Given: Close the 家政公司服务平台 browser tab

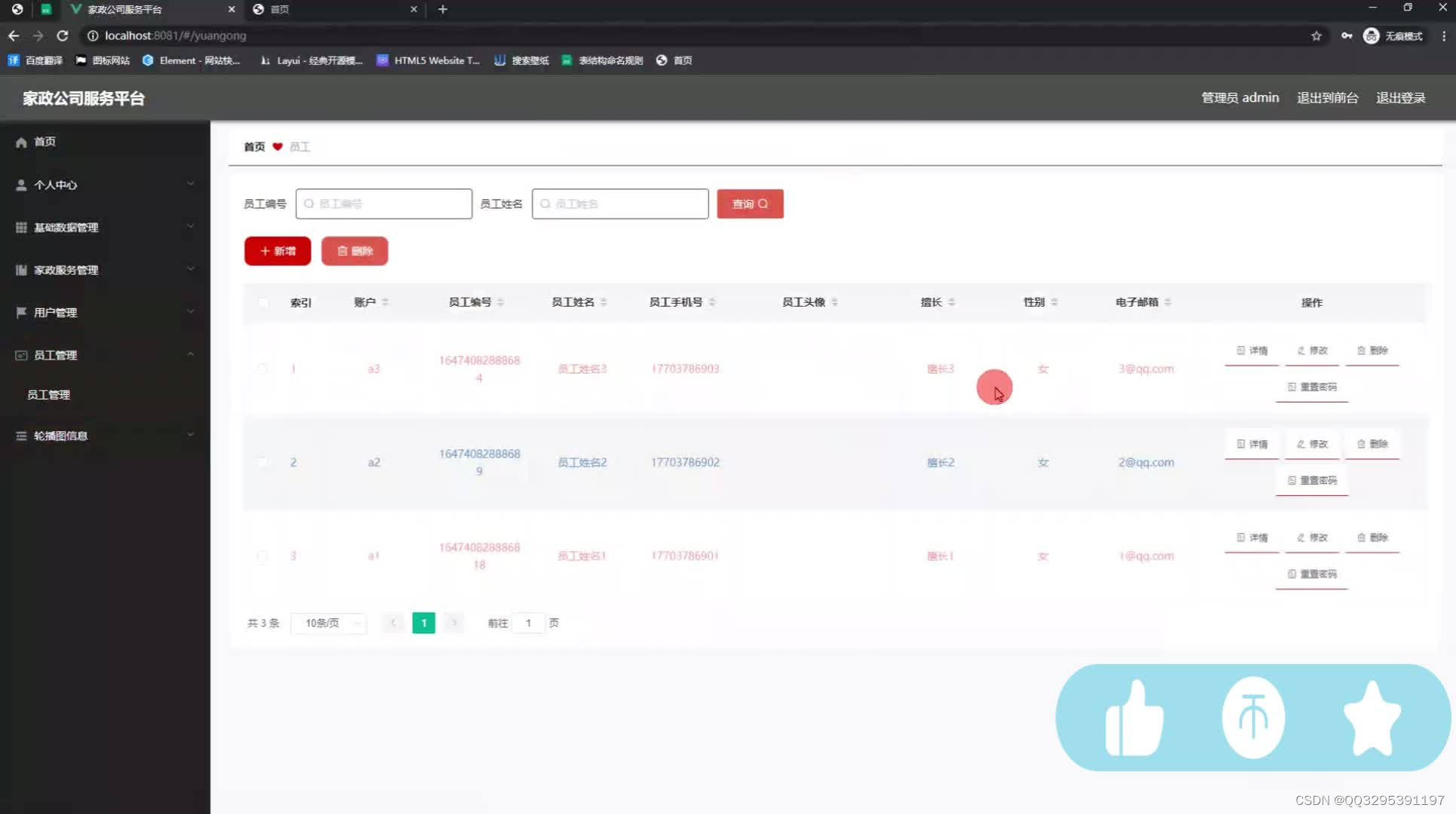Looking at the screenshot, I should pos(231,9).
